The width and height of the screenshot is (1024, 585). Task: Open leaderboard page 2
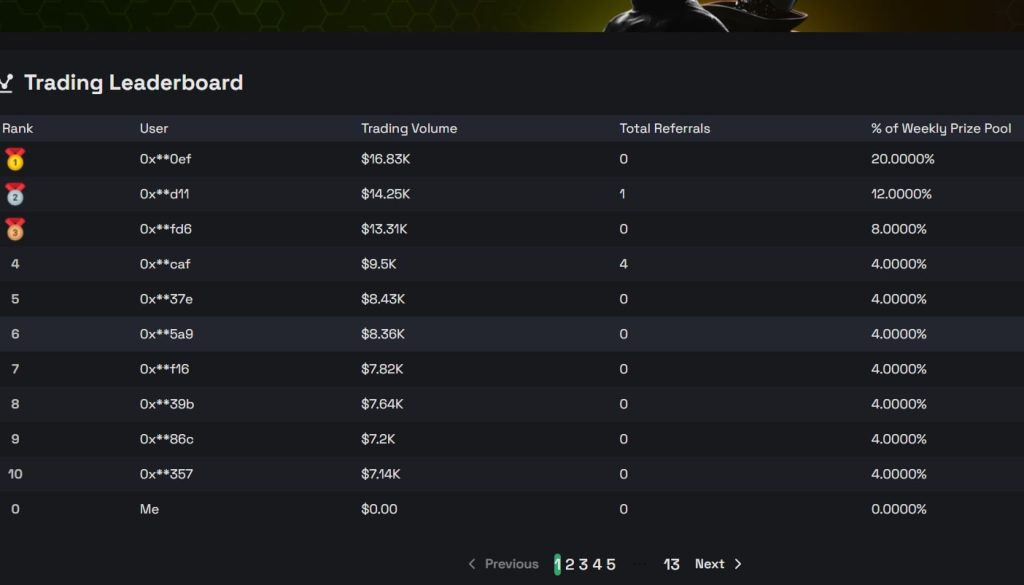(x=570, y=564)
